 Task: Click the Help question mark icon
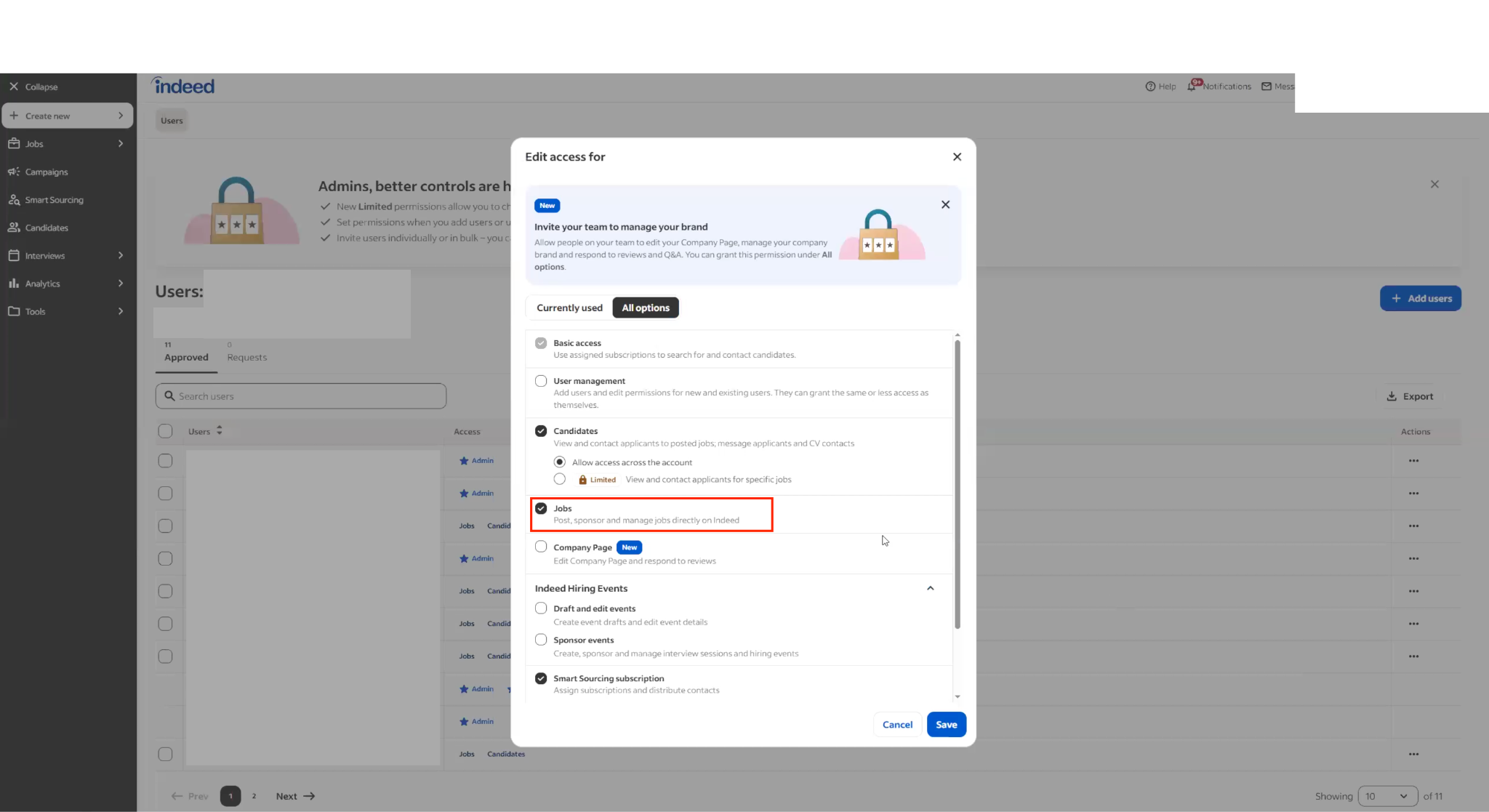(1150, 87)
